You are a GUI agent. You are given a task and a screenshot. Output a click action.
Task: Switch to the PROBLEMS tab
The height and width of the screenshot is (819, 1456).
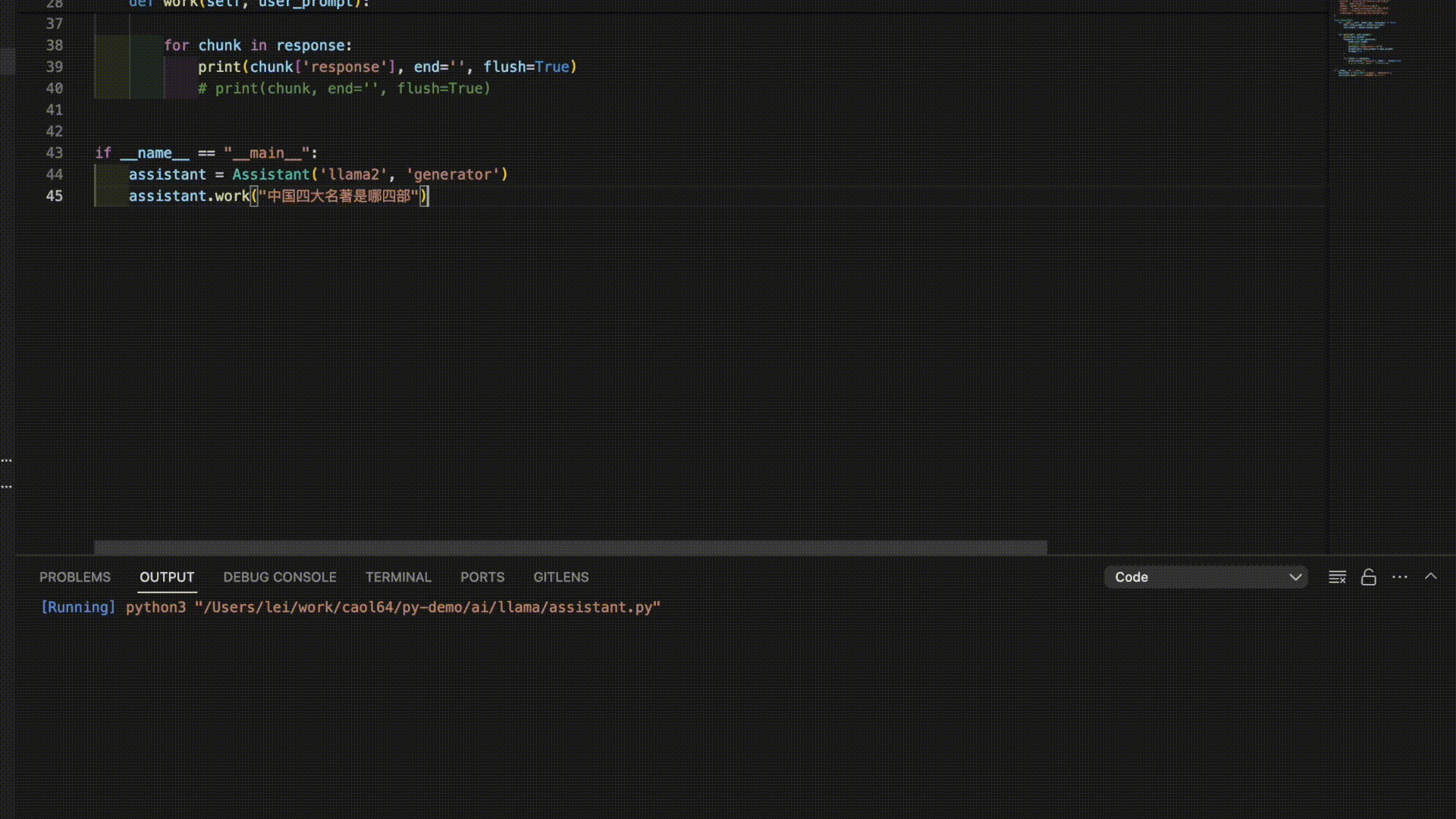point(74,577)
